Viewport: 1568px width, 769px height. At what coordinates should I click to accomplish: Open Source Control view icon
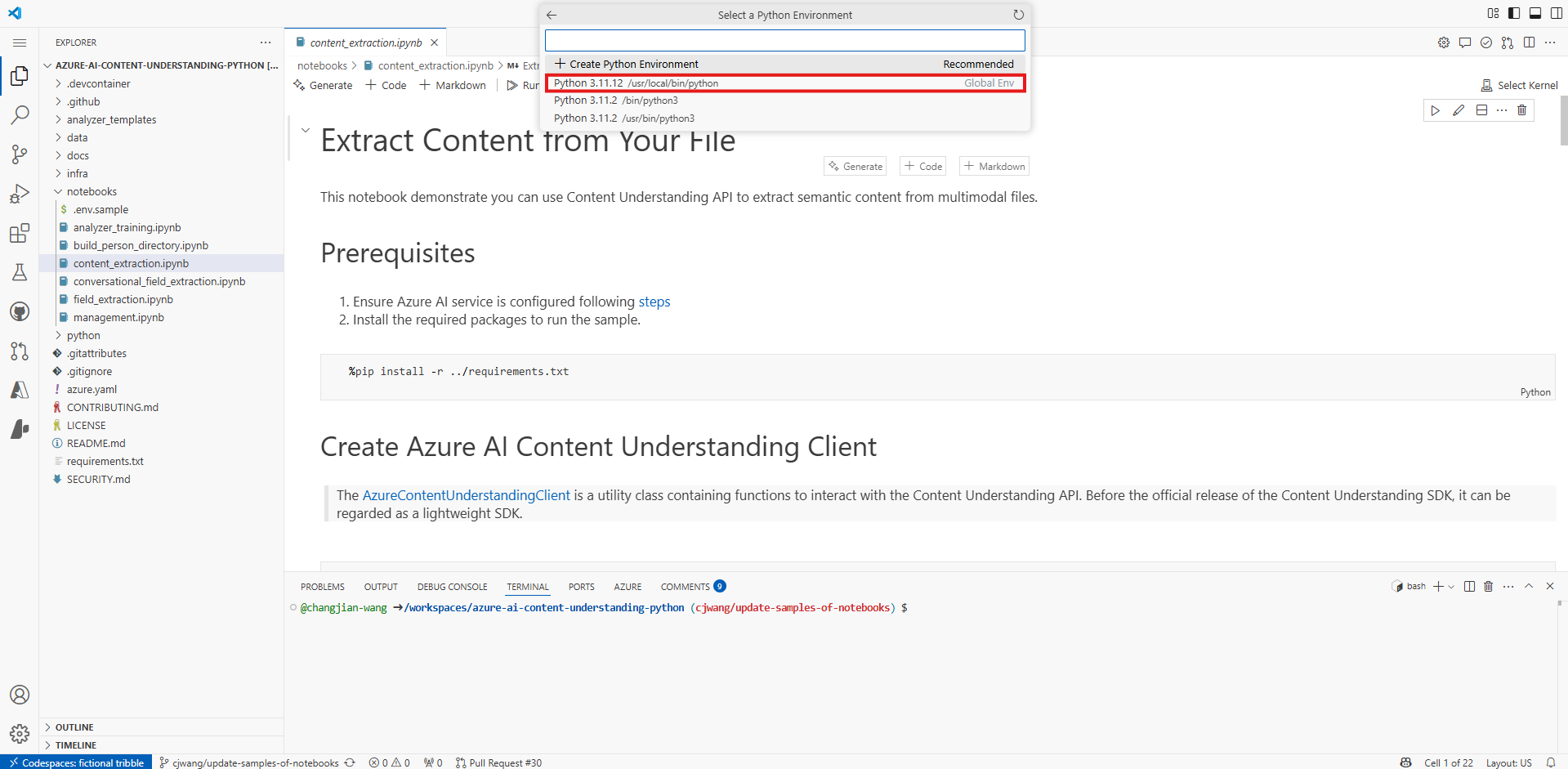point(20,154)
